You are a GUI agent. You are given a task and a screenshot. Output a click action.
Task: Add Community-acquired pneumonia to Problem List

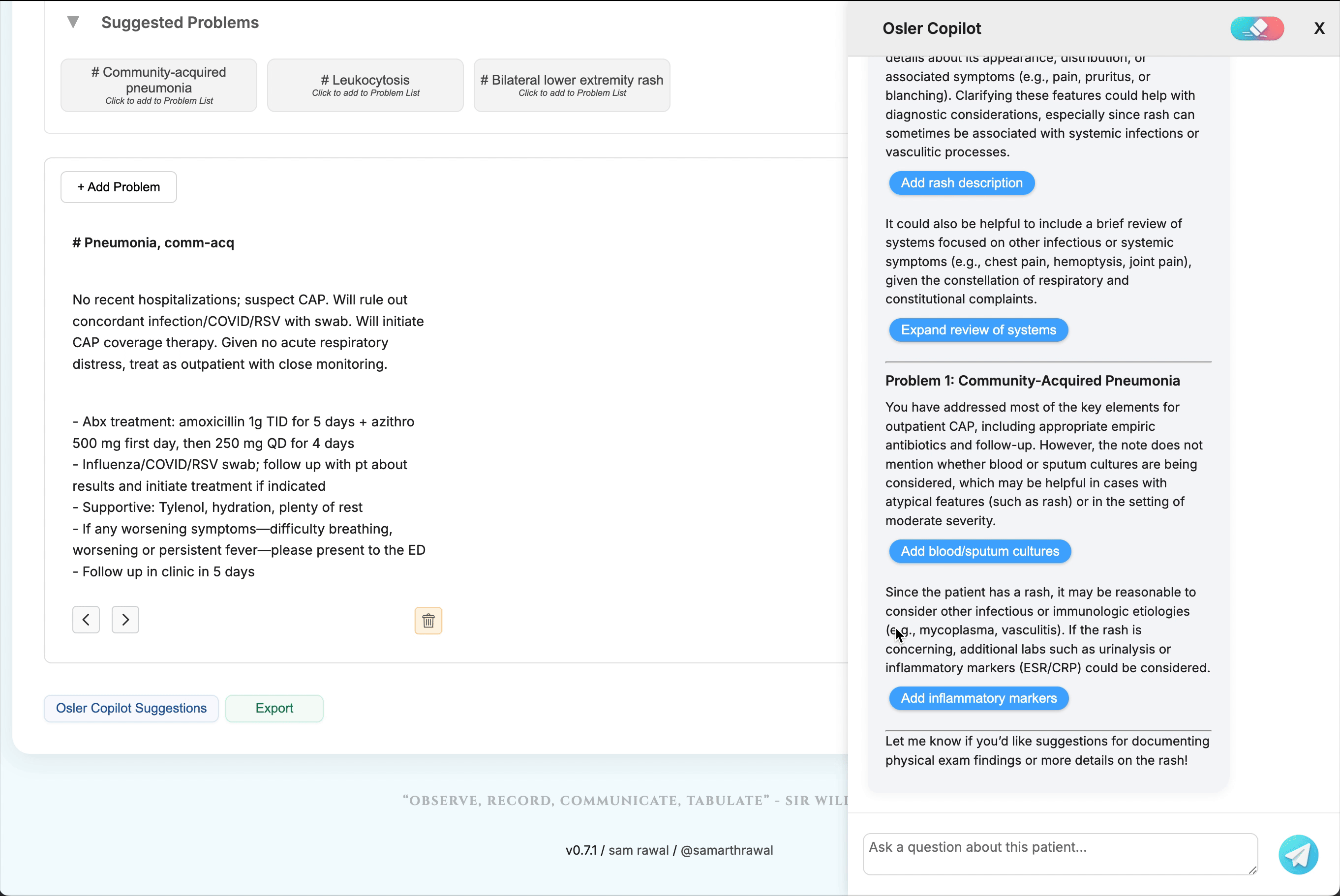click(x=159, y=85)
